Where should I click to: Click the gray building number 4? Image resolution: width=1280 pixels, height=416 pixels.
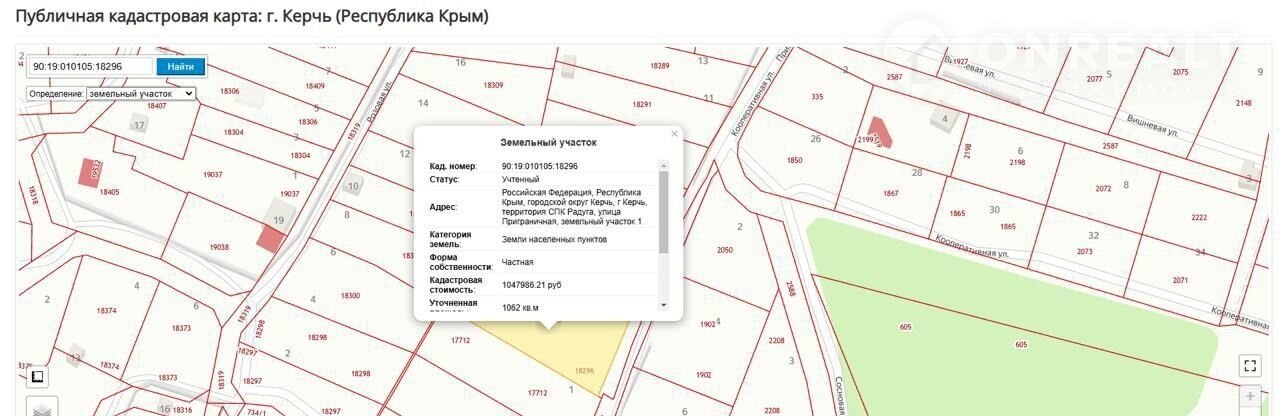pyautogui.click(x=945, y=120)
